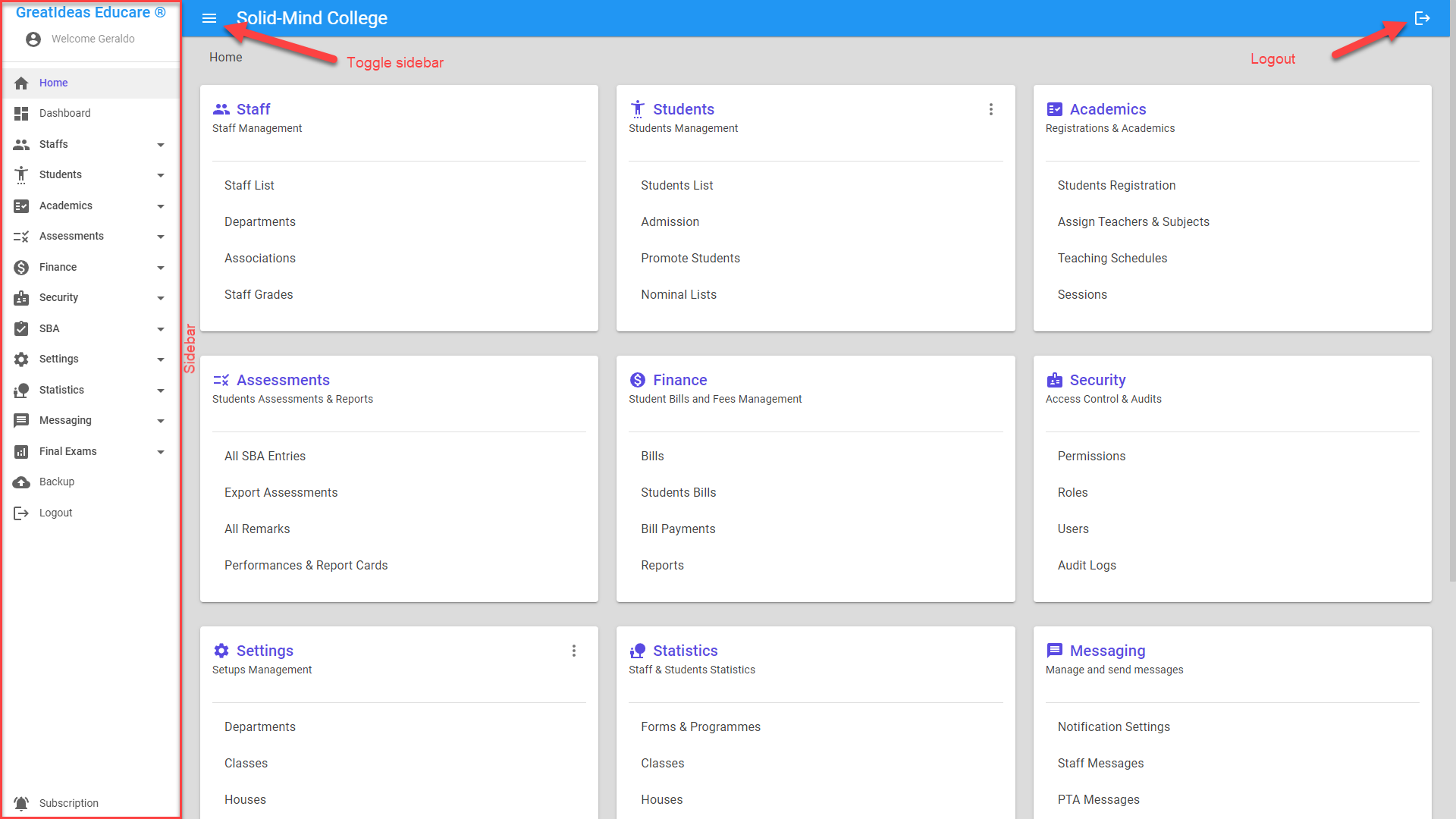Click the Security badge icon on the Security card
The height and width of the screenshot is (819, 1456).
(x=1054, y=380)
